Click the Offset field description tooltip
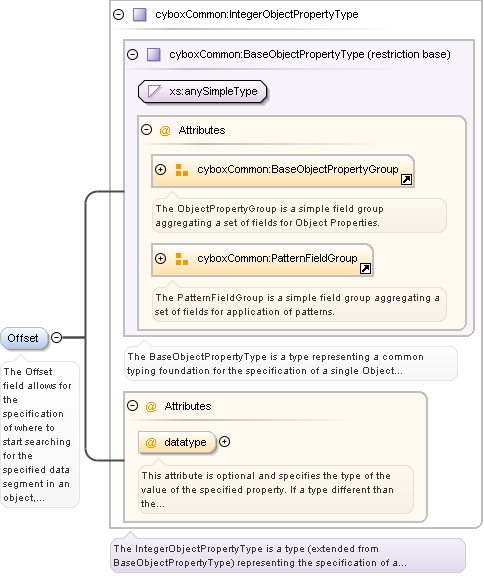The image size is (484, 576). click(40, 434)
